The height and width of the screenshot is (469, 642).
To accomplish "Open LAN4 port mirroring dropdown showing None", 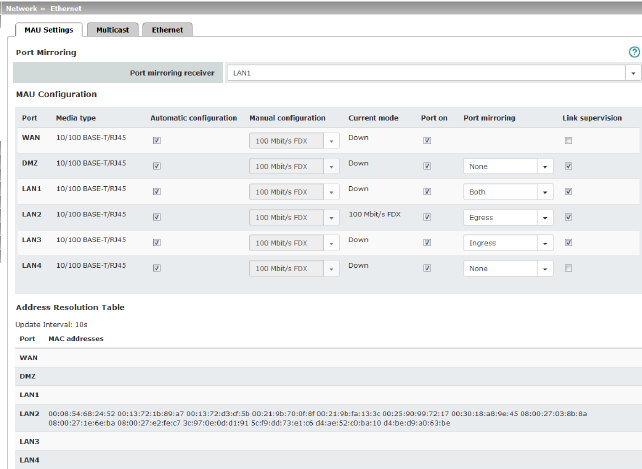I will coord(508,268).
